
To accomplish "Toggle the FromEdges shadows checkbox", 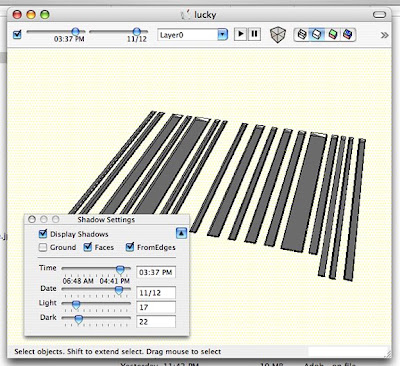I will (130, 247).
